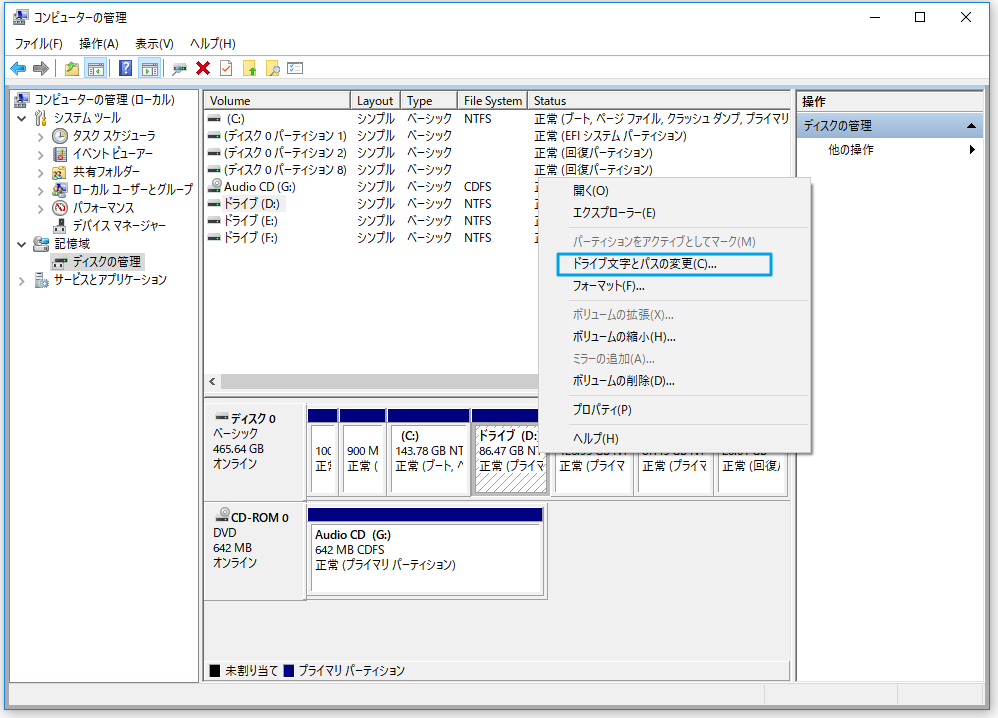Open the 操作(A) menu
Viewport: 998px width, 718px height.
click(99, 43)
